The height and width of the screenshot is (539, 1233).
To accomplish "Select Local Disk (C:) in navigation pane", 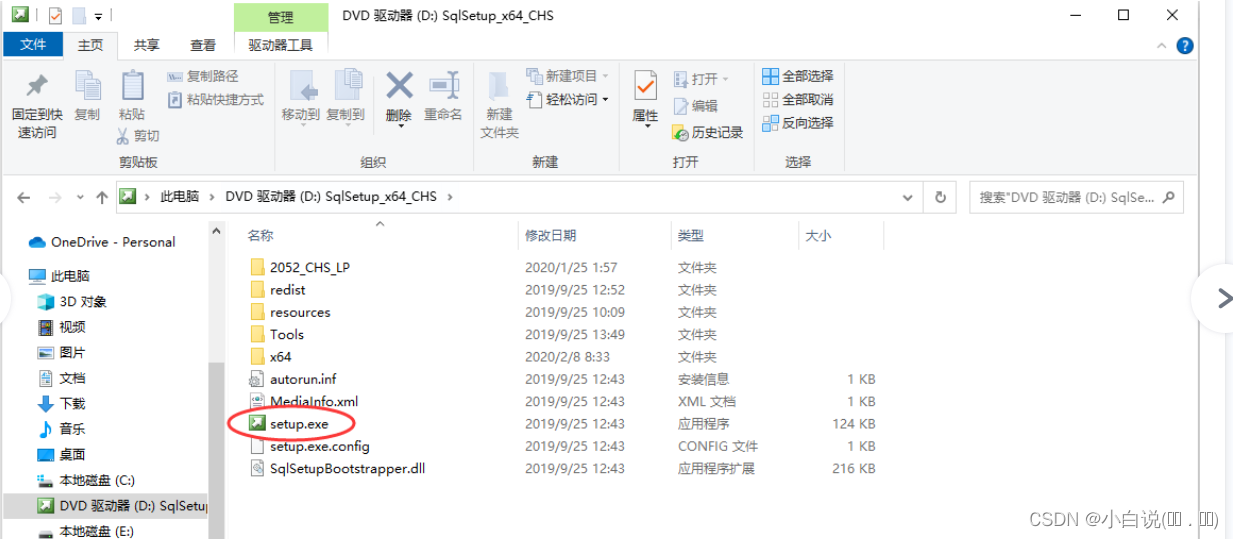I will click(x=85, y=480).
